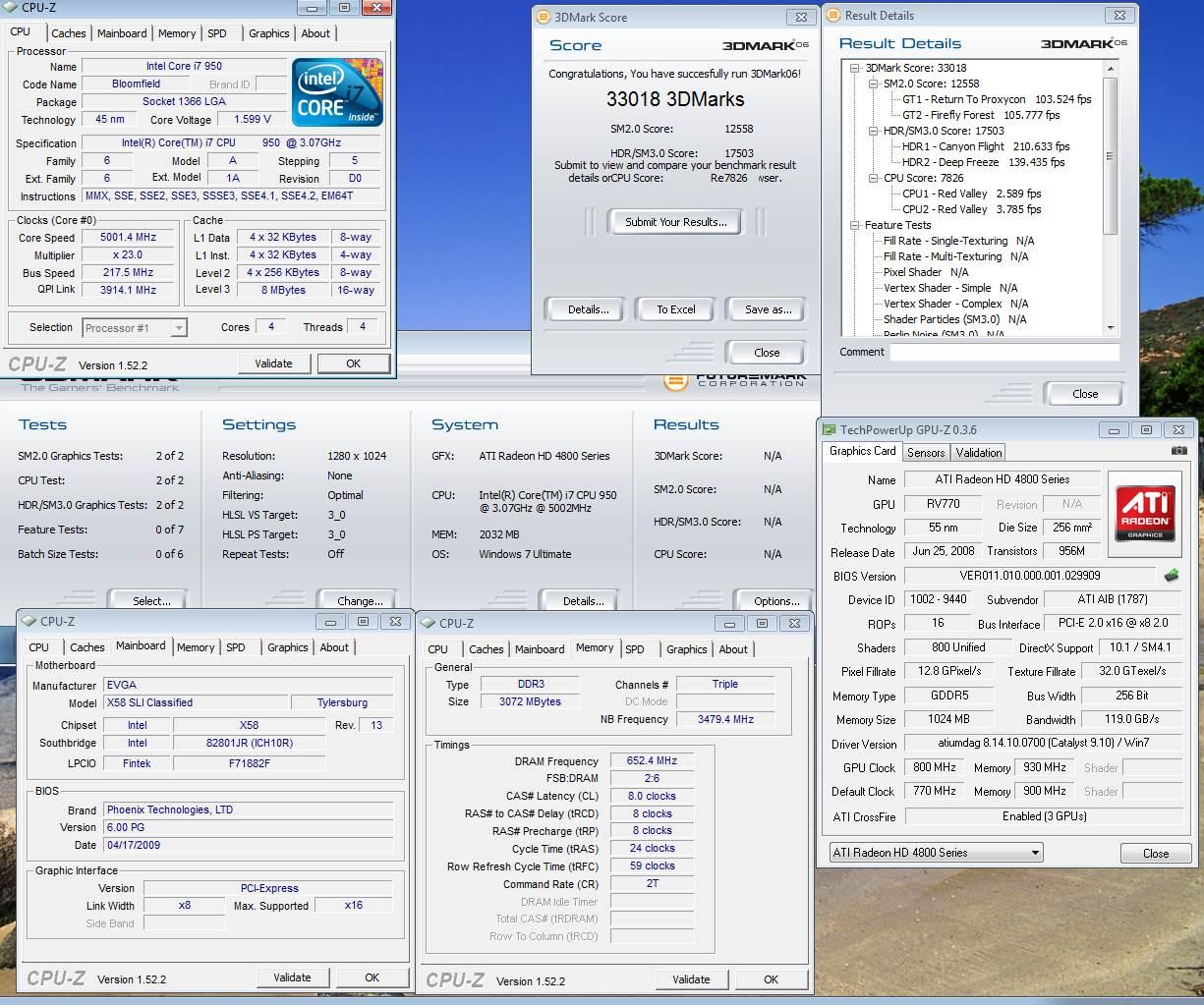This screenshot has width=1204, height=1005.
Task: Collapse the 3DMark Score tree node
Action: [x=855, y=68]
